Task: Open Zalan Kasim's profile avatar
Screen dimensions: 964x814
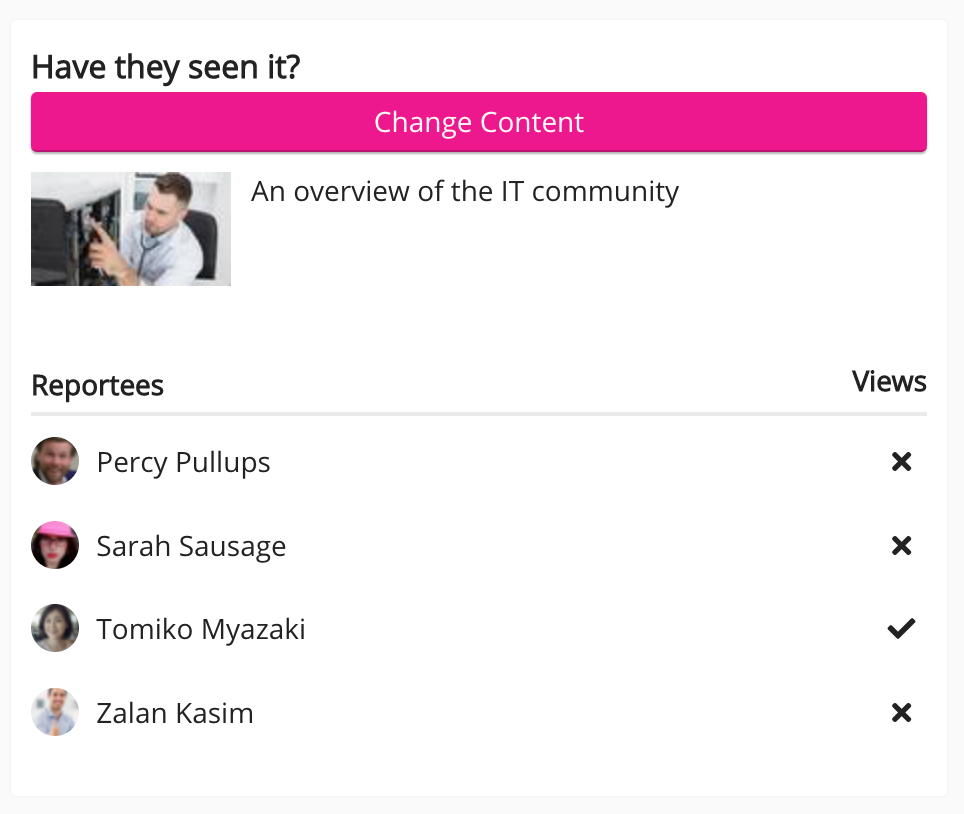Action: point(55,712)
